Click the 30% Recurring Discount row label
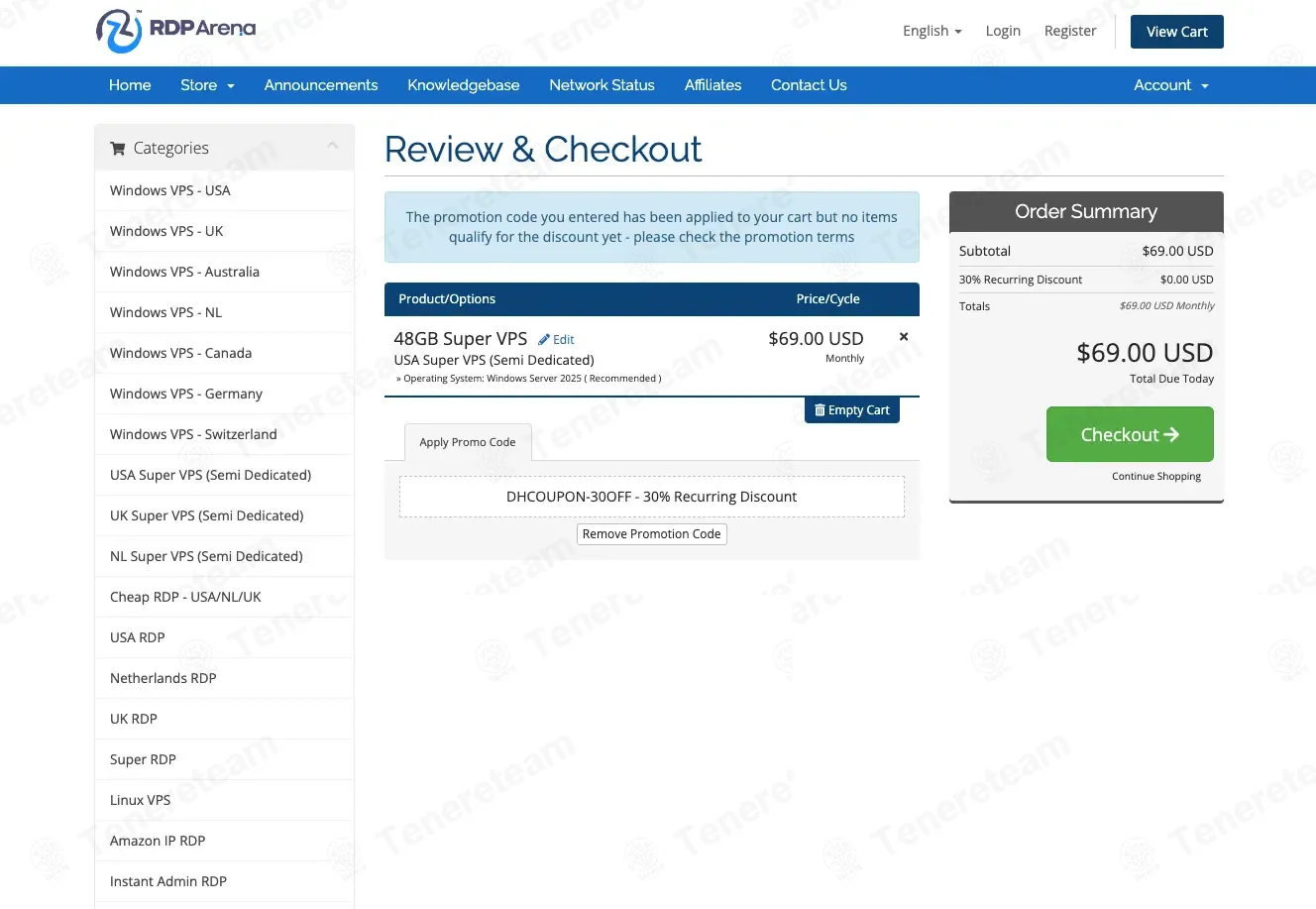 click(1021, 280)
